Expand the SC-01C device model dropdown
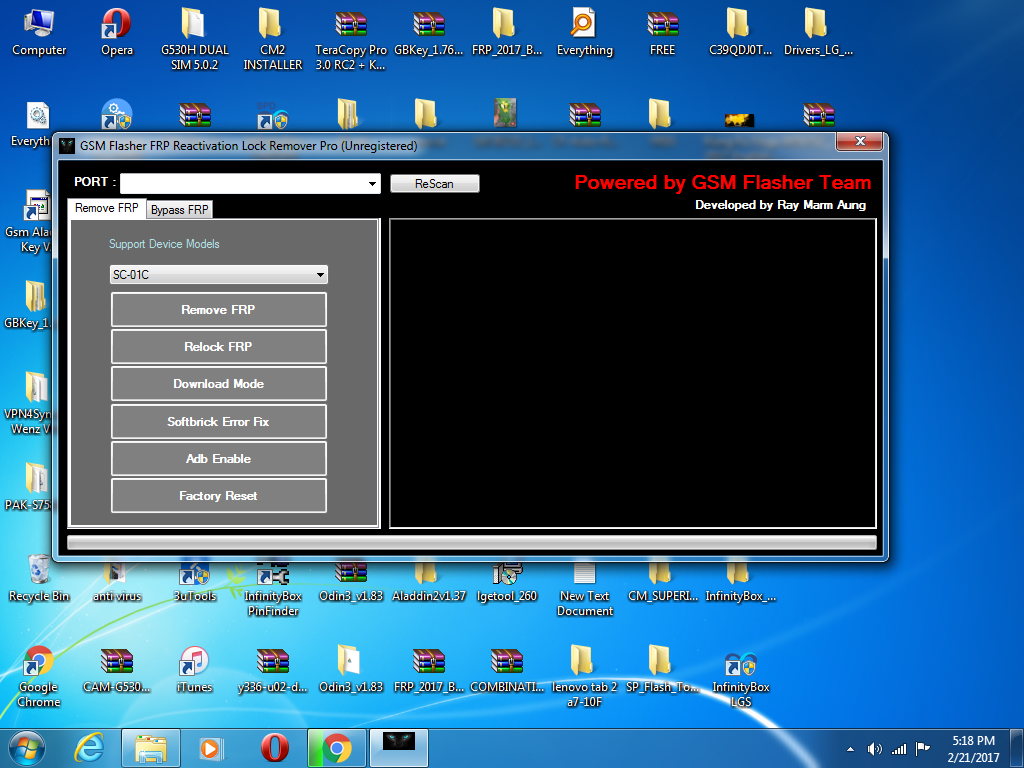 tap(320, 275)
